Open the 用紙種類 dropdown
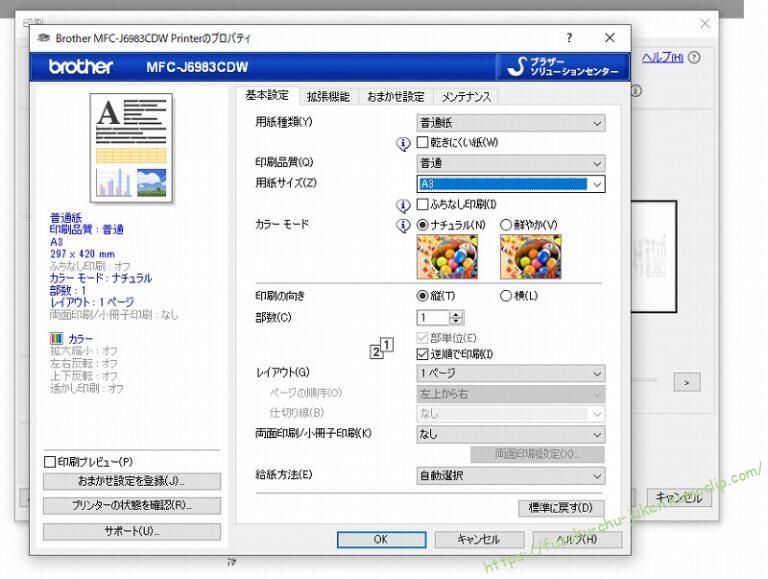 click(510, 123)
